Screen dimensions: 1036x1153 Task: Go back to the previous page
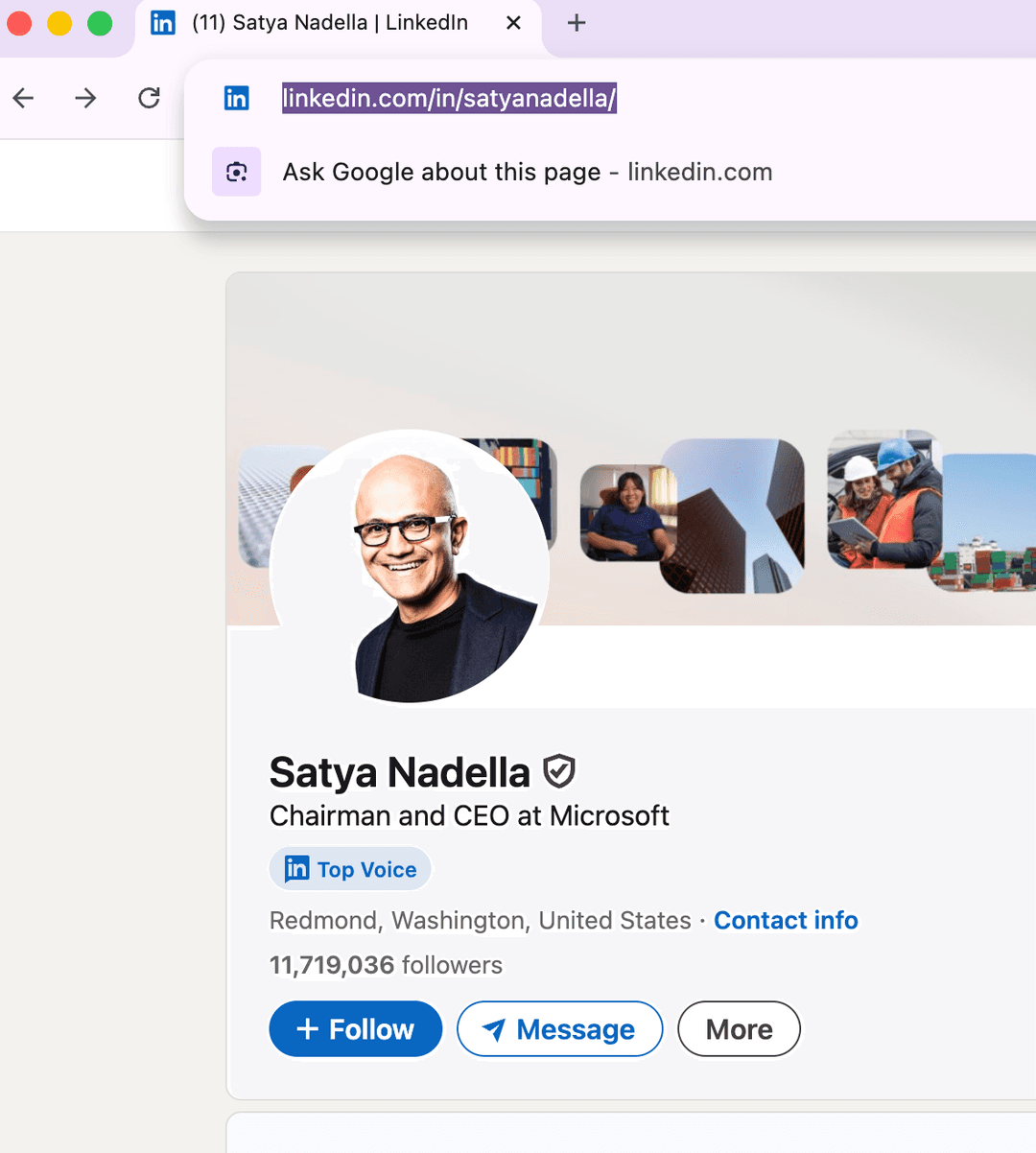pyautogui.click(x=24, y=98)
